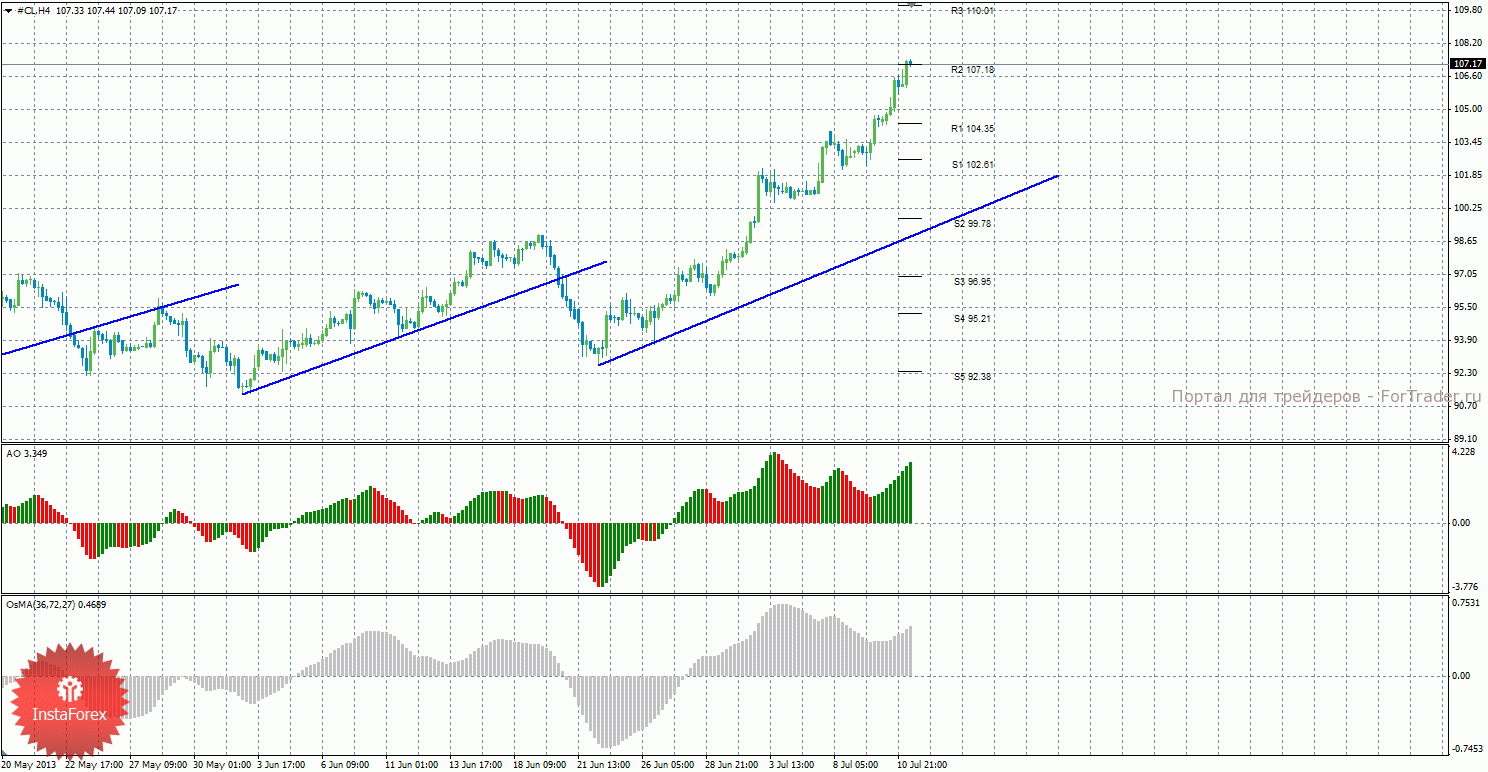Click the current price tag 107.17

(1466, 64)
